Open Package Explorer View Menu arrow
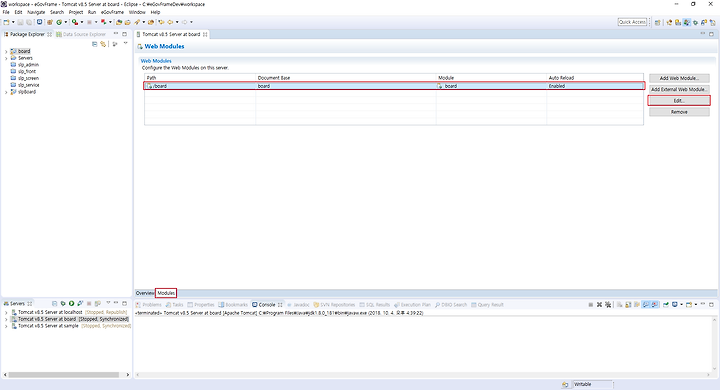The height and width of the screenshot is (390, 720). tap(125, 43)
